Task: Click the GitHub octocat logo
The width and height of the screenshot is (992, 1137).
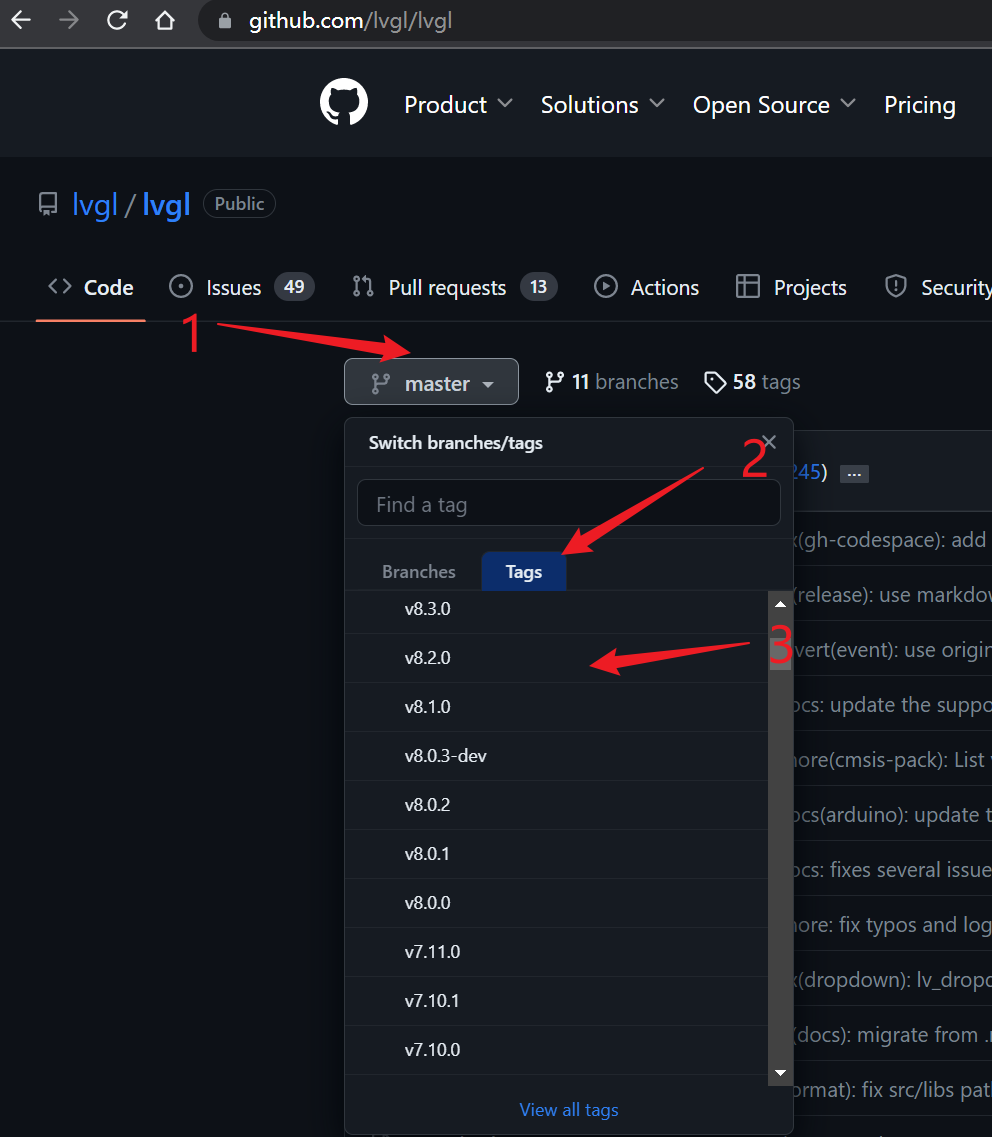Action: 344,102
